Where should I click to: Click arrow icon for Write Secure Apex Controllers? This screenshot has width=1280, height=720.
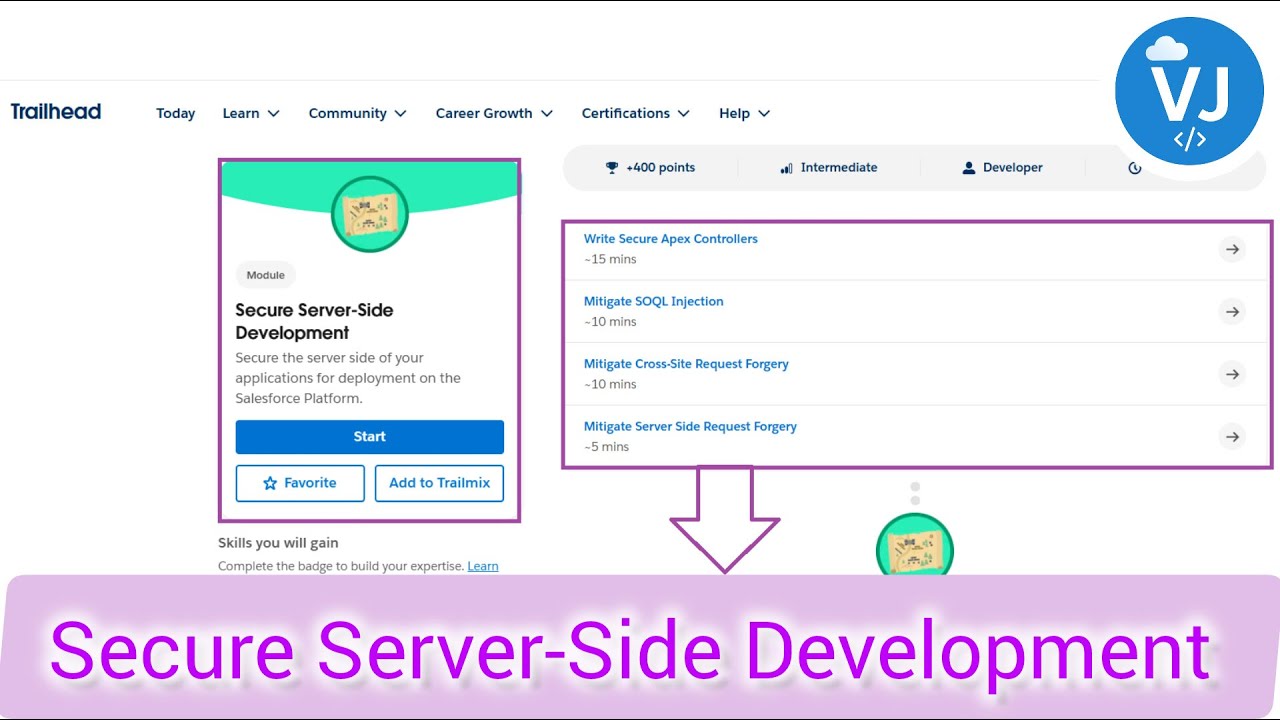point(1233,249)
